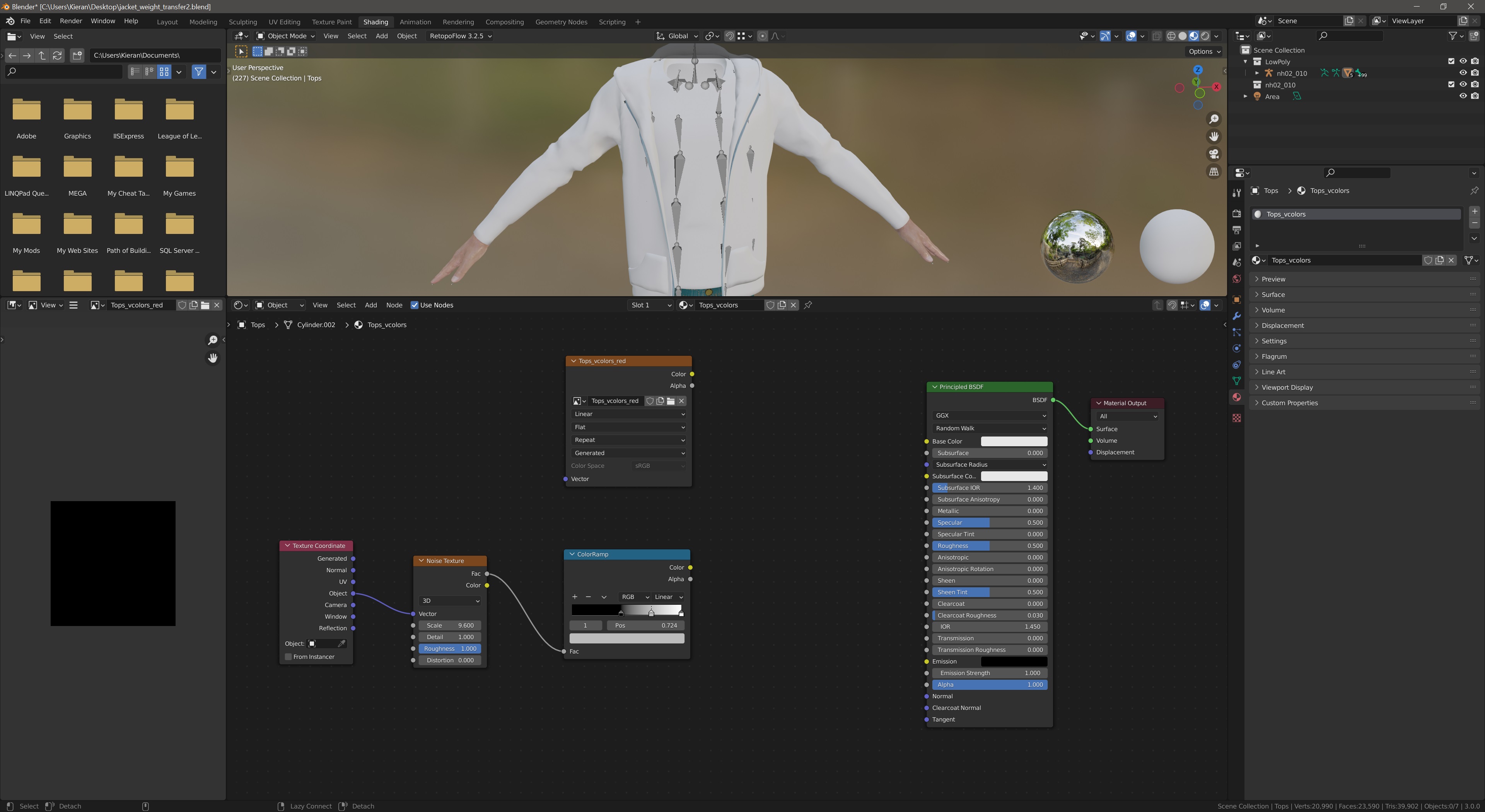Screen dimensions: 1485x812
Task: Create new folder in file browser
Action: (77, 55)
